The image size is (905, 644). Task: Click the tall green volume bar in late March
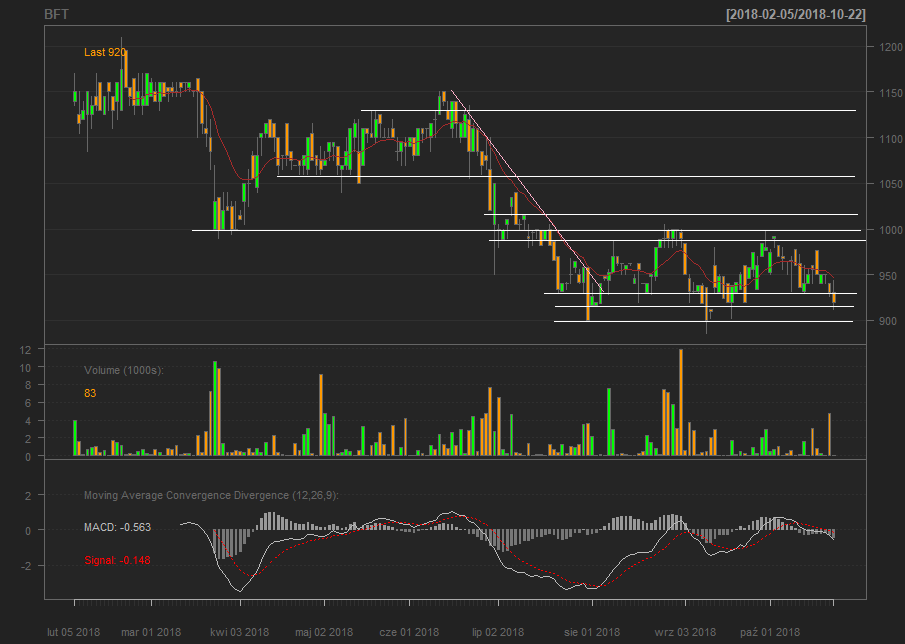[x=215, y=409]
